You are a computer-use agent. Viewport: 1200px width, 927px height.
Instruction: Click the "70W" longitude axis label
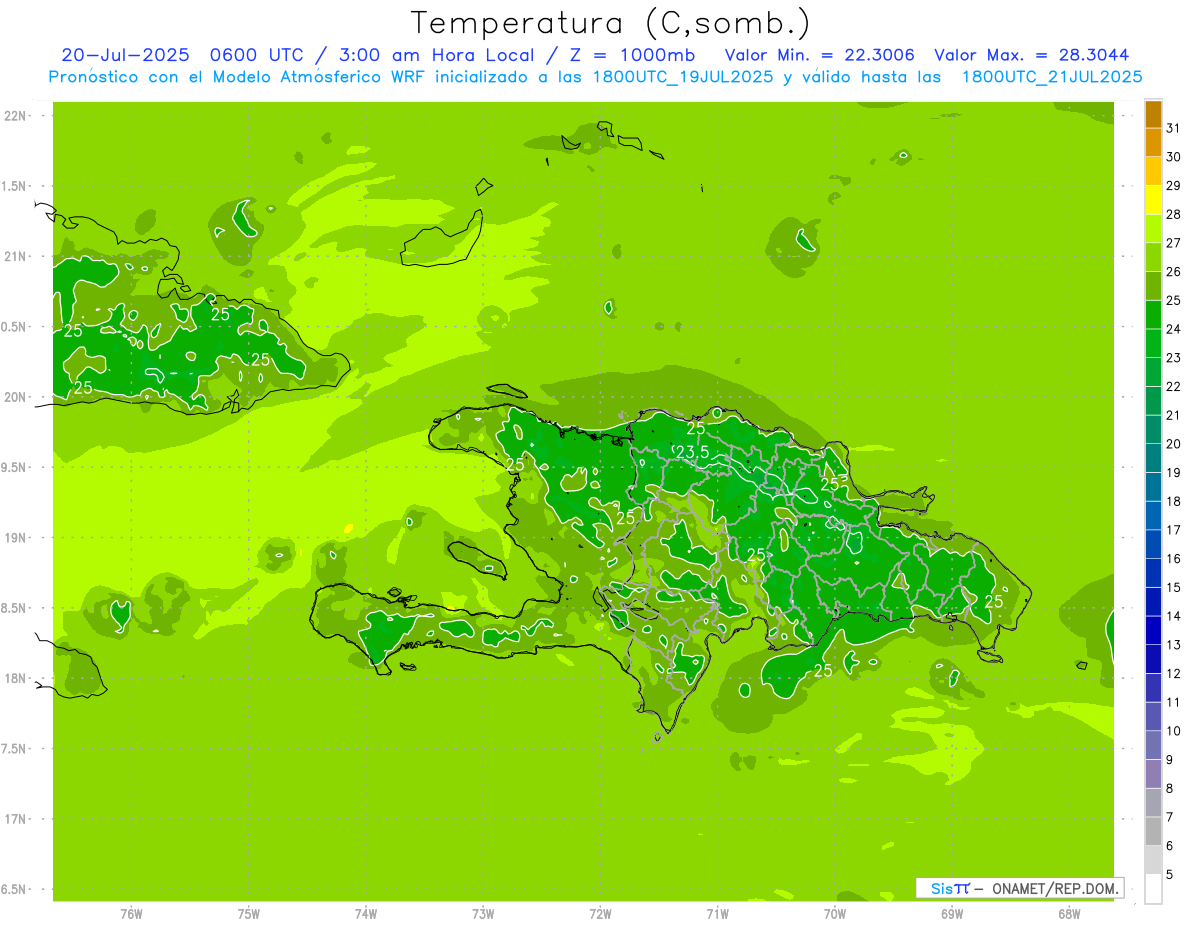[835, 913]
